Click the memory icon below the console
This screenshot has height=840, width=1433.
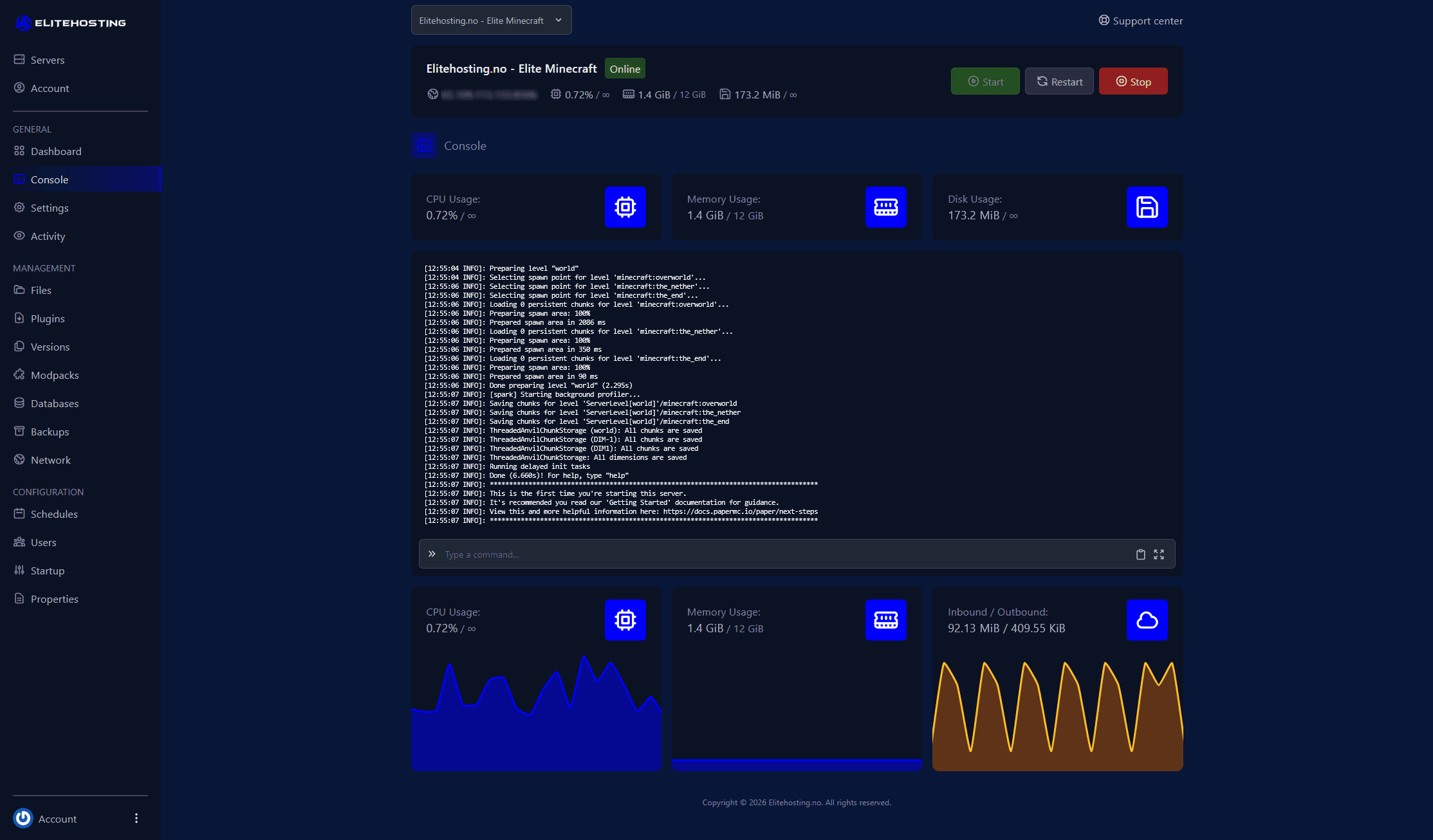pos(886,620)
